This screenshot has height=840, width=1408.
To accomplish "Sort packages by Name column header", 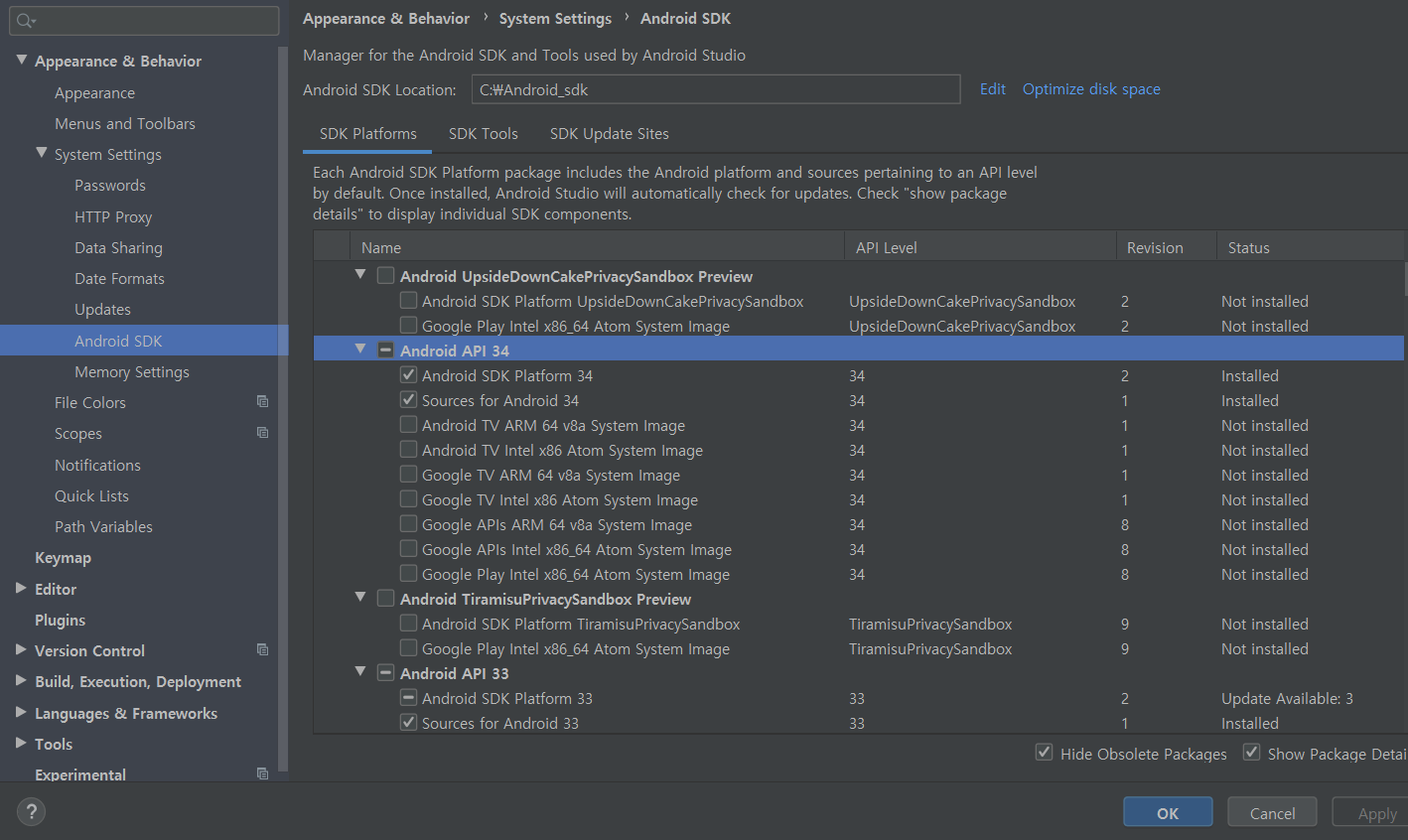I will (x=597, y=247).
